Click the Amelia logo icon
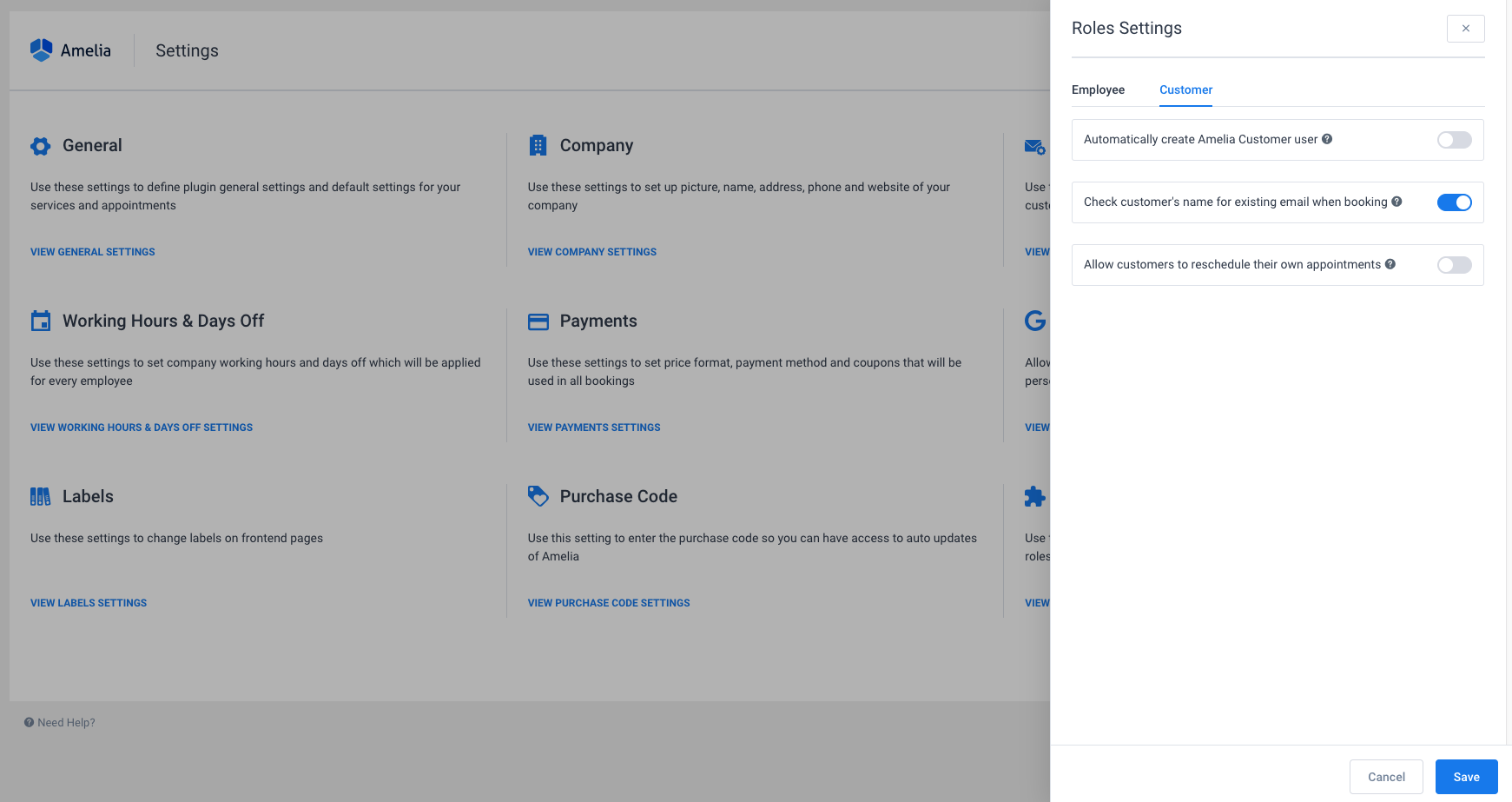The image size is (1512, 802). pos(41,50)
